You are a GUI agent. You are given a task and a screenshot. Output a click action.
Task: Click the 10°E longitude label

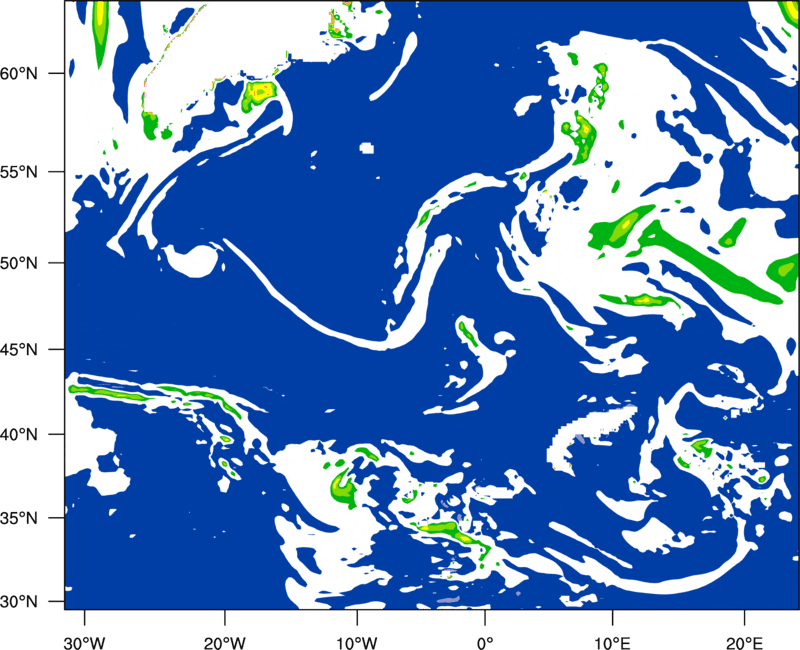[612, 643]
